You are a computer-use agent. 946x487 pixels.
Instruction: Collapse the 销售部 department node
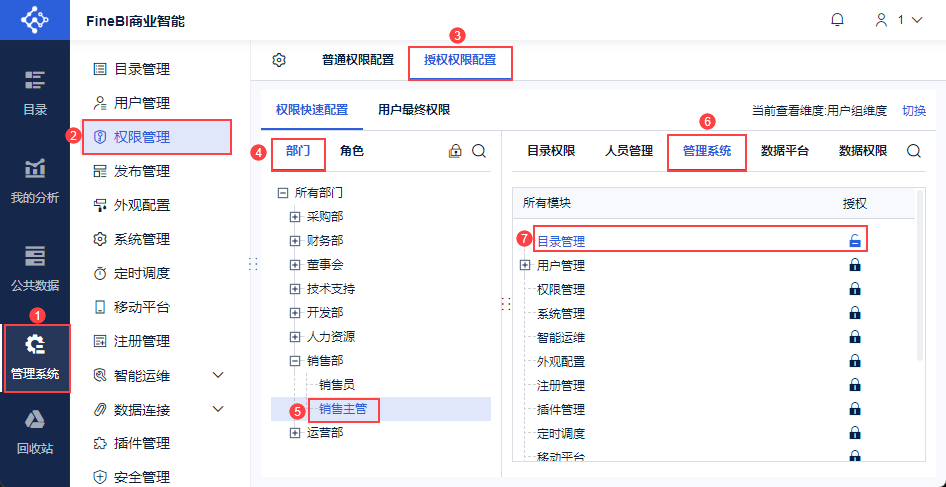click(295, 360)
